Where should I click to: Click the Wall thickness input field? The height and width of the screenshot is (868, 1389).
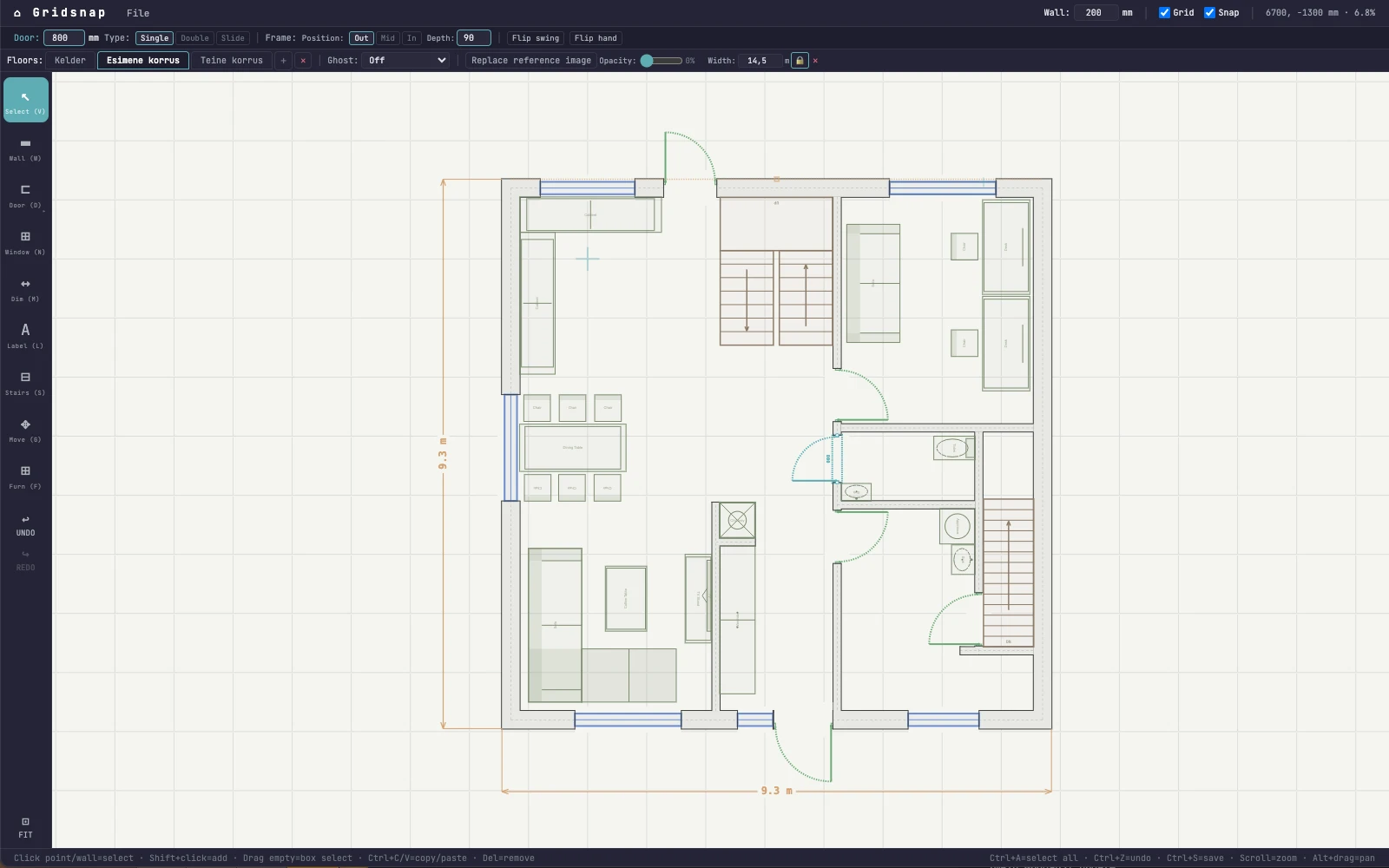[x=1096, y=12]
